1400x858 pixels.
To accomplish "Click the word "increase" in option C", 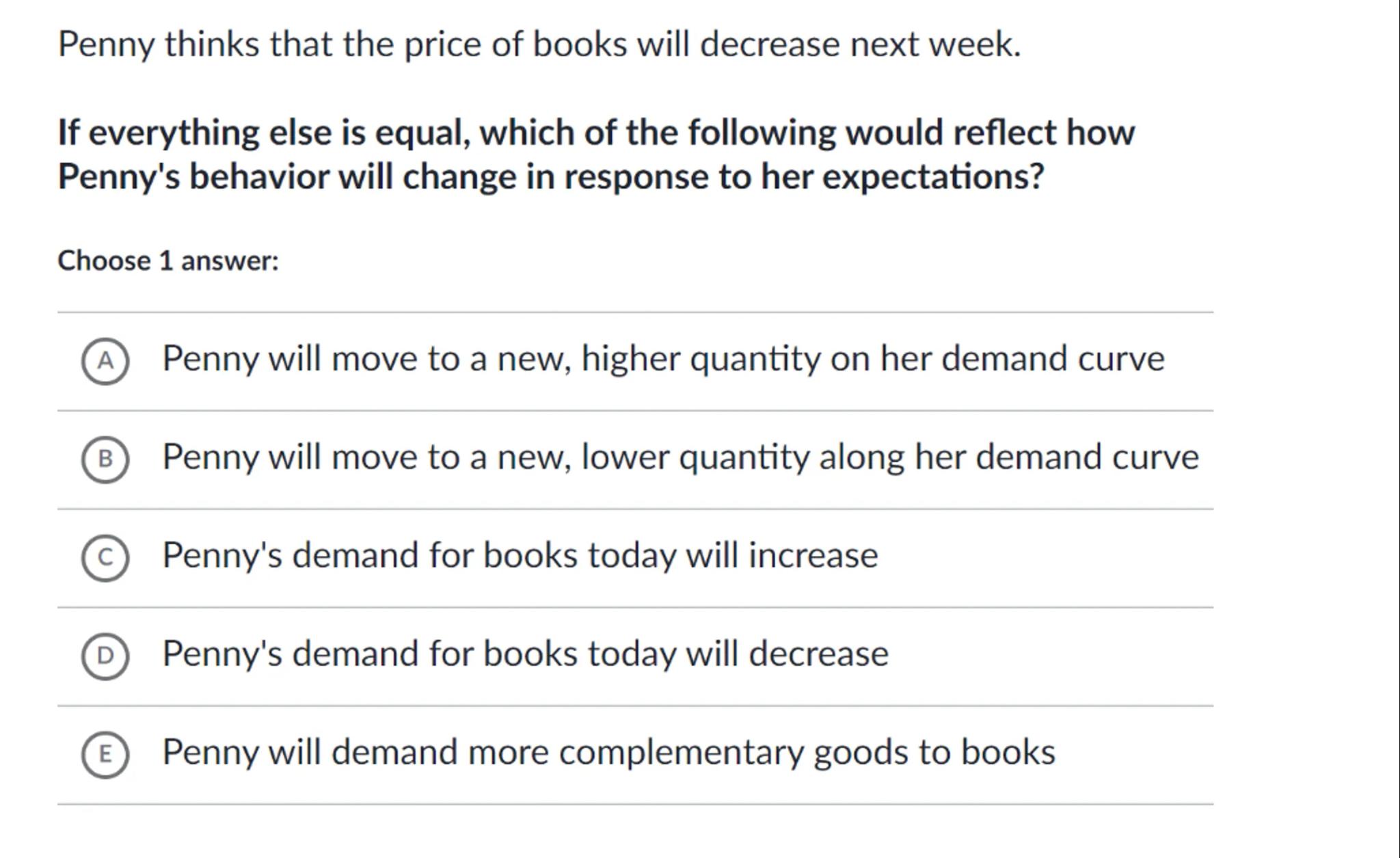I will click(813, 555).
